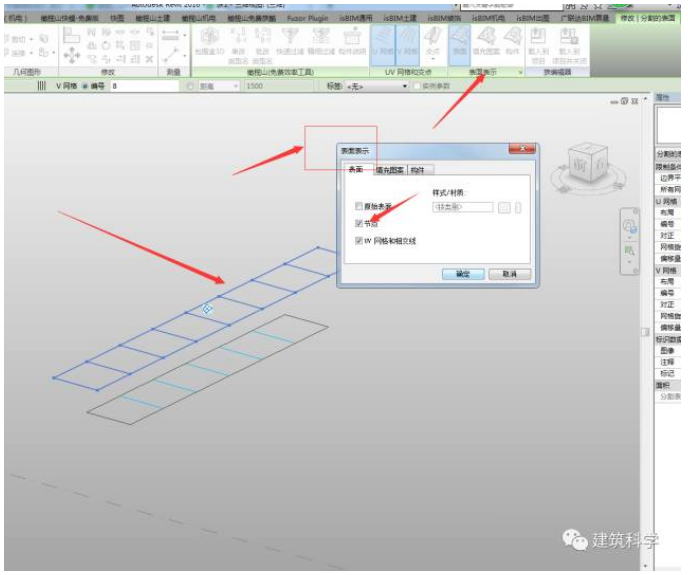Select the Move tool with four arrows
Viewport: 688px width, 575px height.
coord(72,56)
